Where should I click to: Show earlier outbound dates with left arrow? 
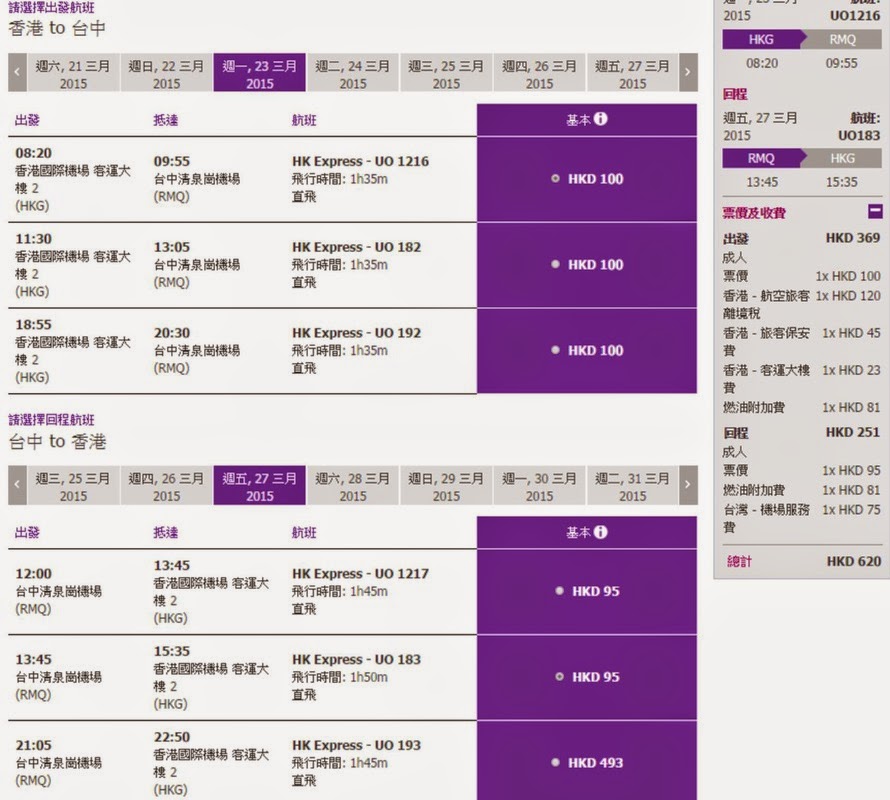pos(17,73)
